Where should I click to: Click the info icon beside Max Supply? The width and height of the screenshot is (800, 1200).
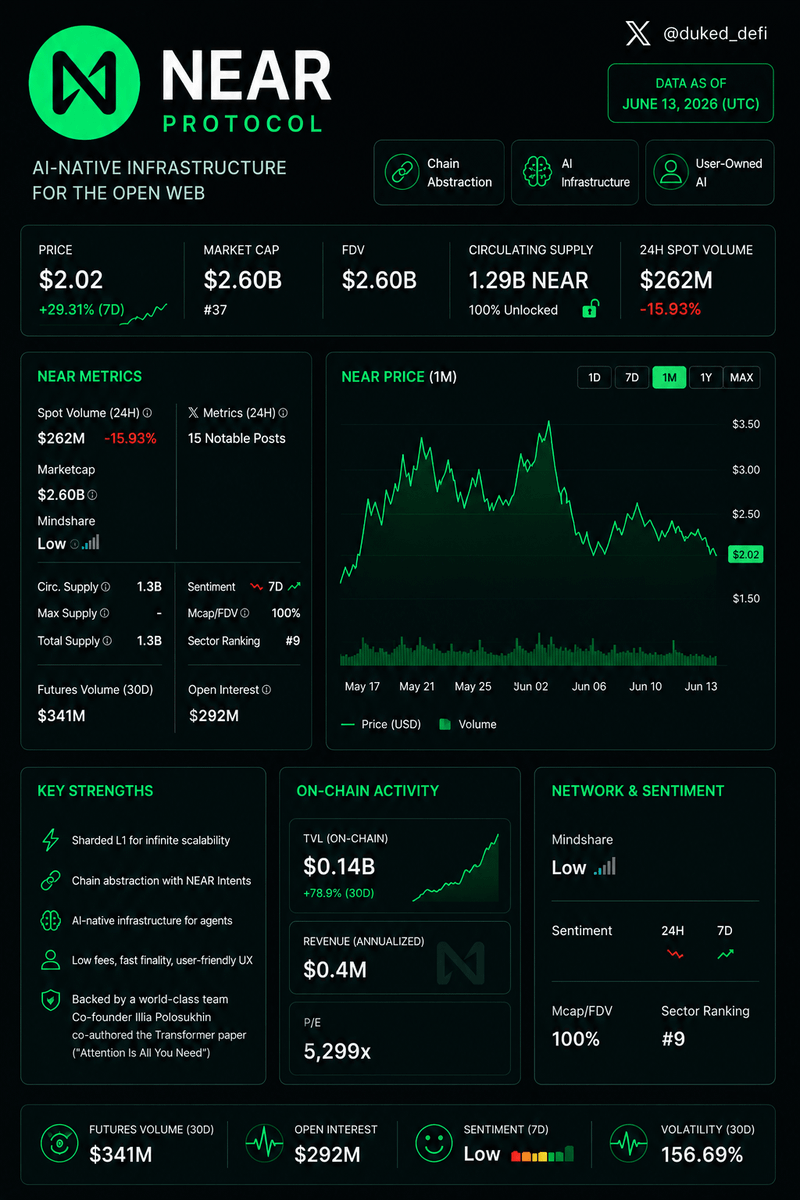[x=104, y=613]
